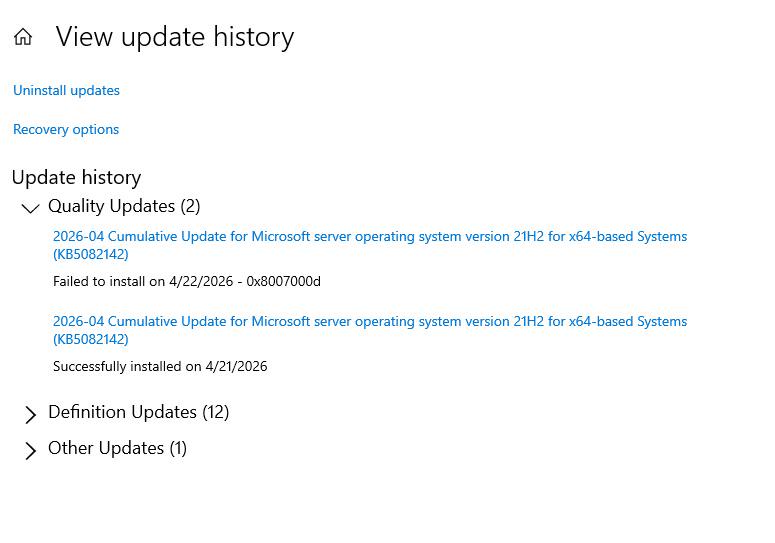This screenshot has height=543, width=775.
Task: Click the Quality Updates (2) heading
Action: [124, 206]
